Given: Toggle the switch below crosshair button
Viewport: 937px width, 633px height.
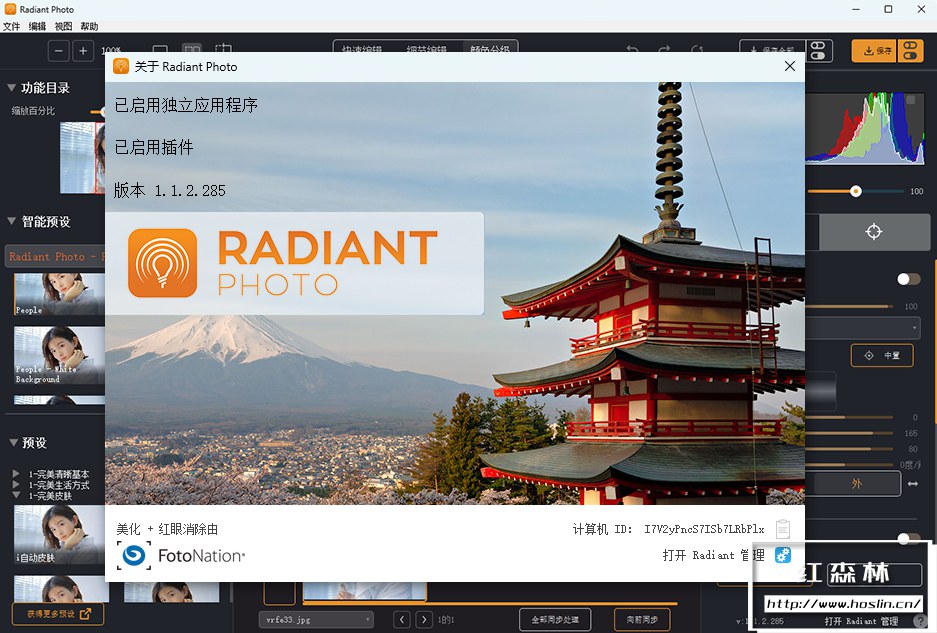Looking at the screenshot, I should click(908, 279).
